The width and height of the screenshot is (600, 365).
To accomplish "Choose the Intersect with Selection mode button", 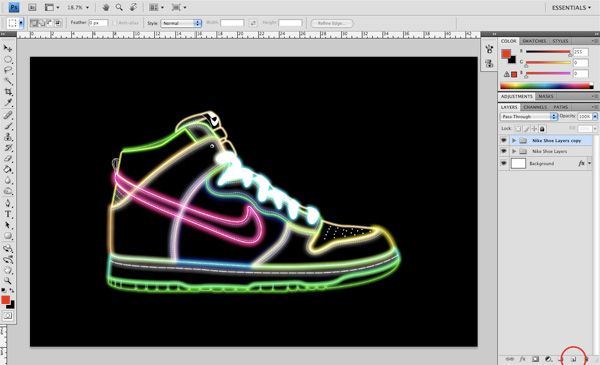I will [58, 23].
